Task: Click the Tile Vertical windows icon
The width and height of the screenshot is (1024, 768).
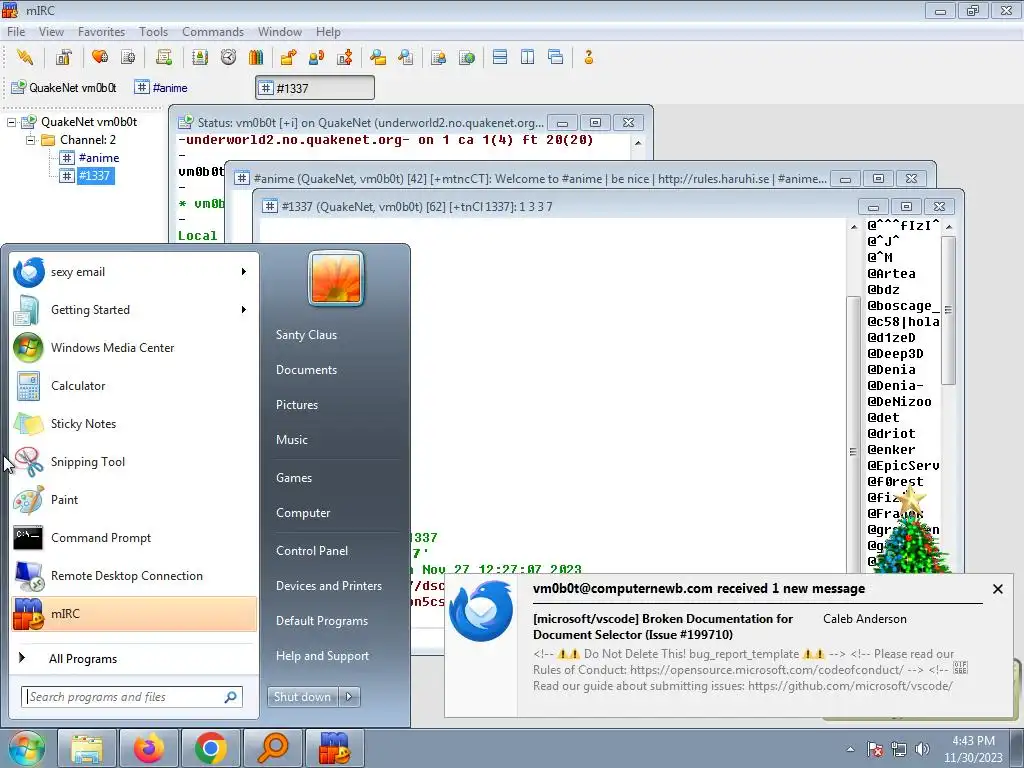Action: [x=528, y=57]
